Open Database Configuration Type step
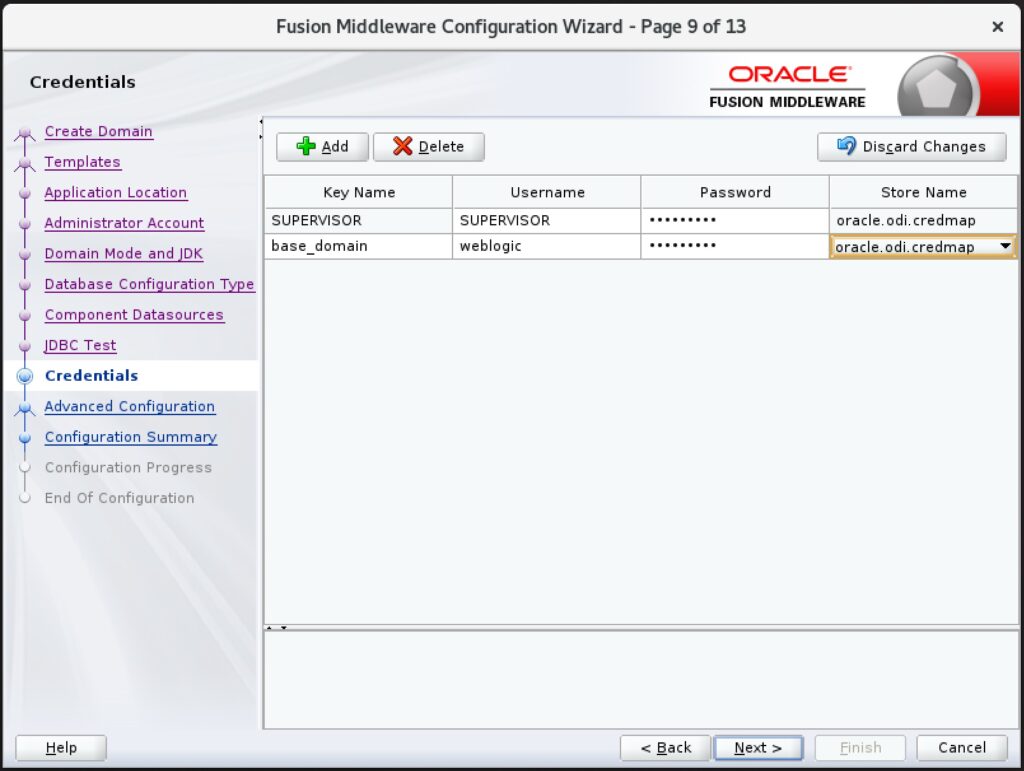Image resolution: width=1024 pixels, height=771 pixels. (150, 284)
